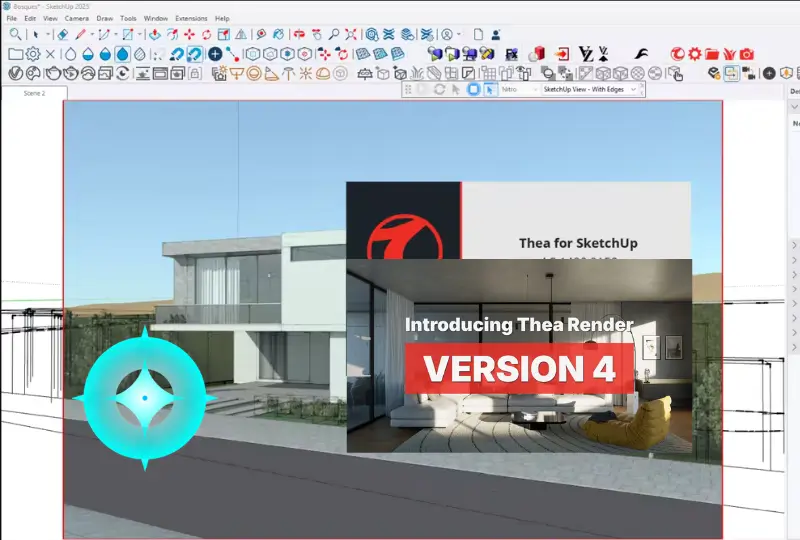Expand the Rectangle tool dropdown arrow
Screen dimensions: 800x540
139,35
